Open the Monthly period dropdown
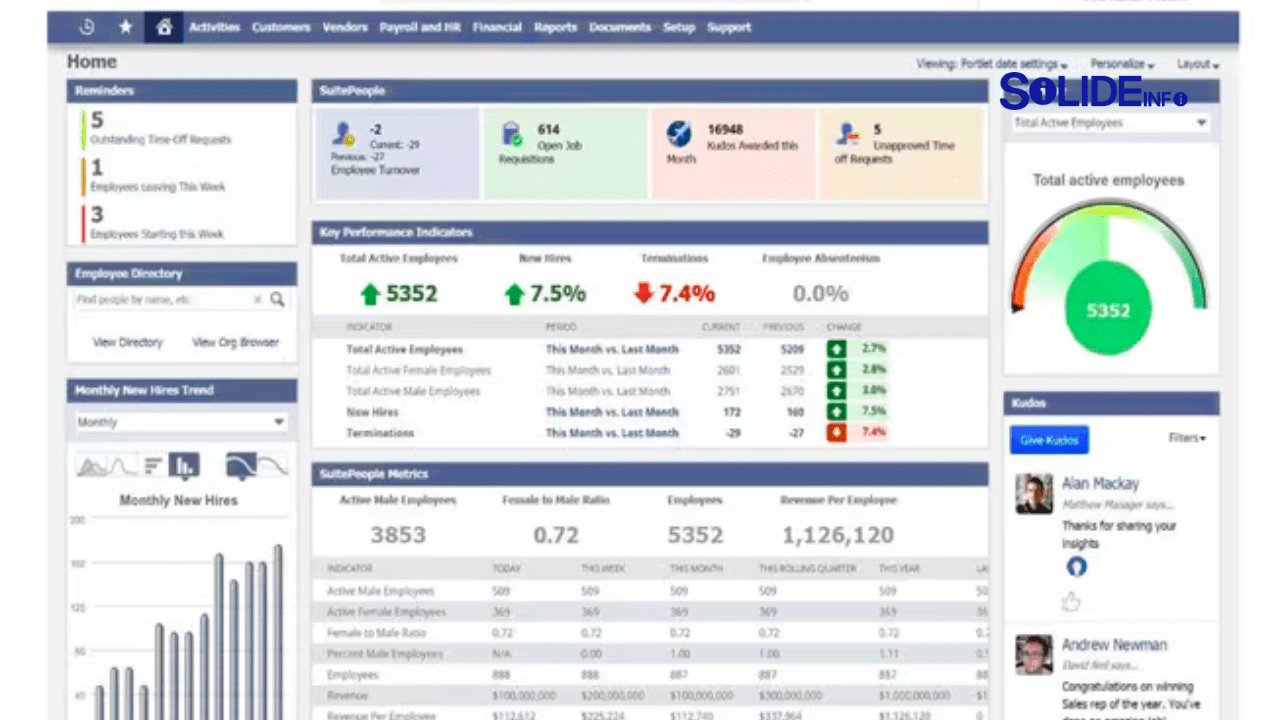Viewport: 1280px width, 720px height. click(182, 422)
